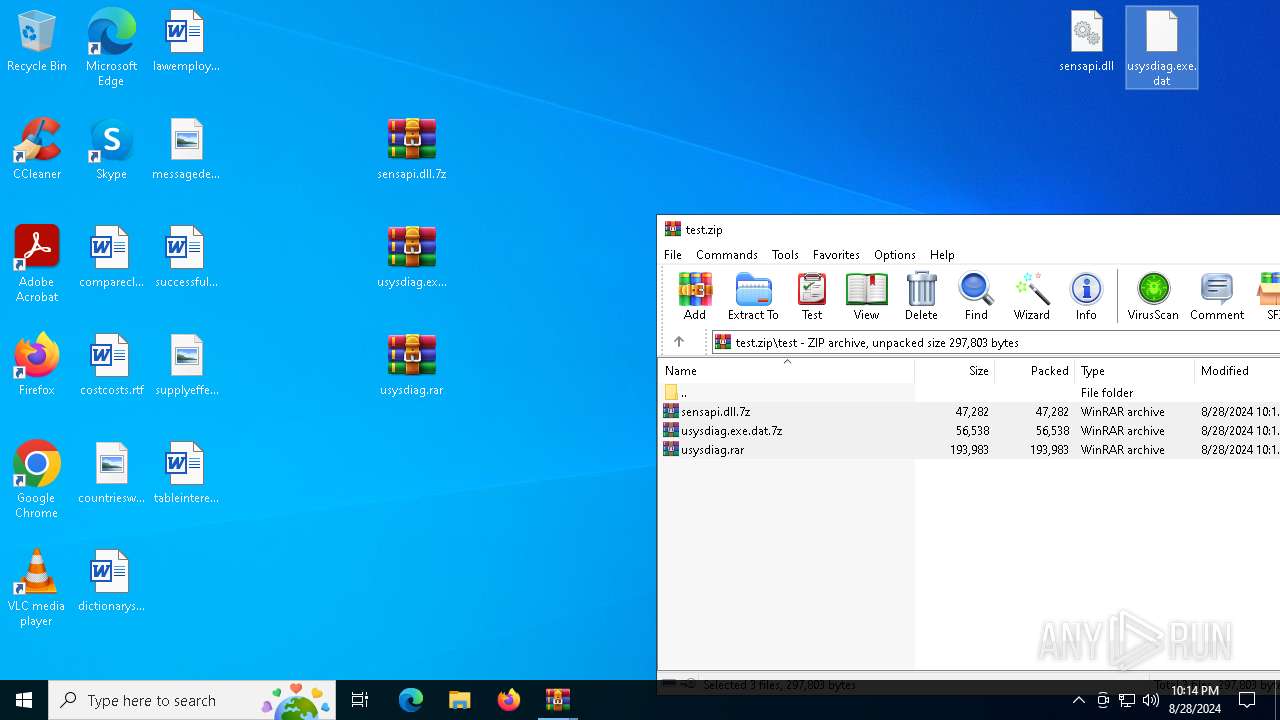The image size is (1280, 720).
Task: Select the countriesw image file icon
Action: pos(111,474)
